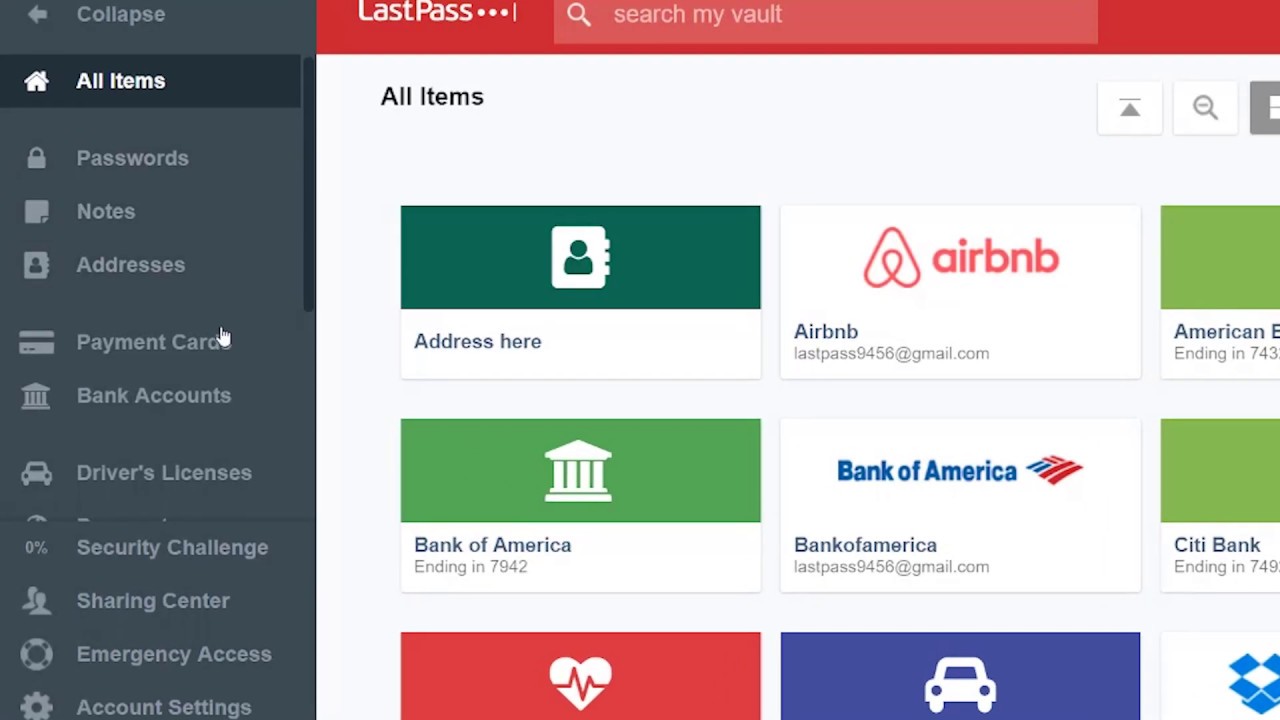Open the Payment Cards section

(x=150, y=342)
